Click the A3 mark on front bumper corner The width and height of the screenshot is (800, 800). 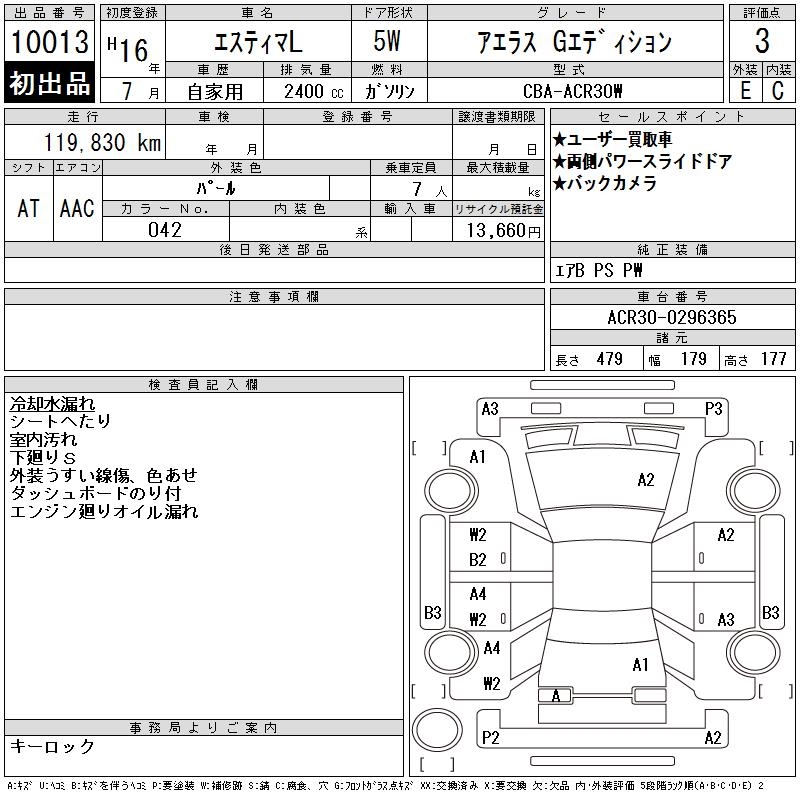click(490, 409)
